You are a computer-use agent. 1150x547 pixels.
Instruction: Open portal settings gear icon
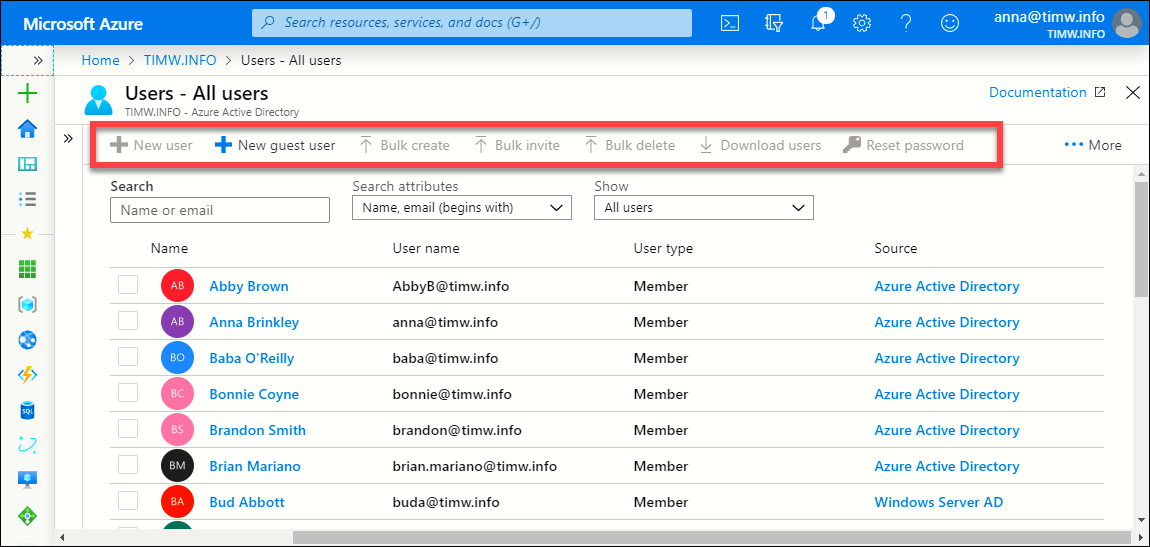pos(861,23)
